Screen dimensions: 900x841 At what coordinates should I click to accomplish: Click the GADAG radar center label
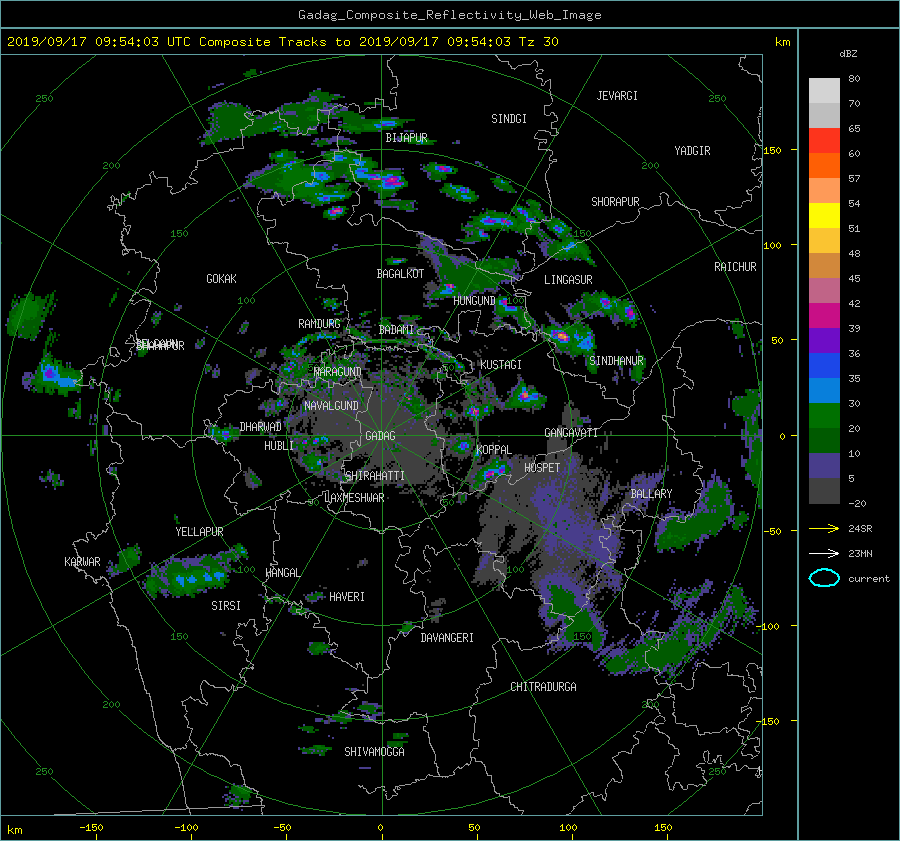click(x=381, y=436)
